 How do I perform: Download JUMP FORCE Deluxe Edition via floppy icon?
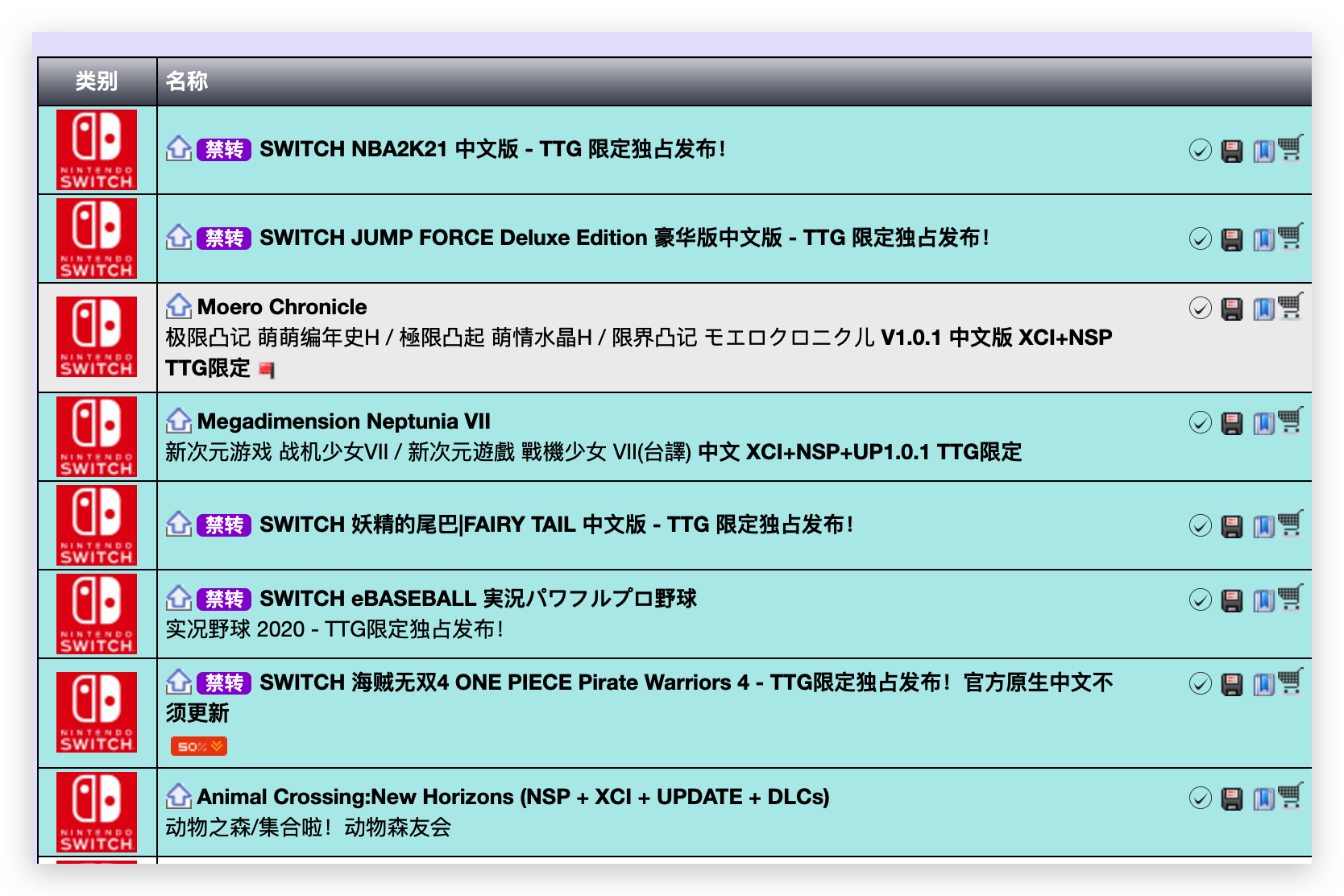[x=1231, y=239]
